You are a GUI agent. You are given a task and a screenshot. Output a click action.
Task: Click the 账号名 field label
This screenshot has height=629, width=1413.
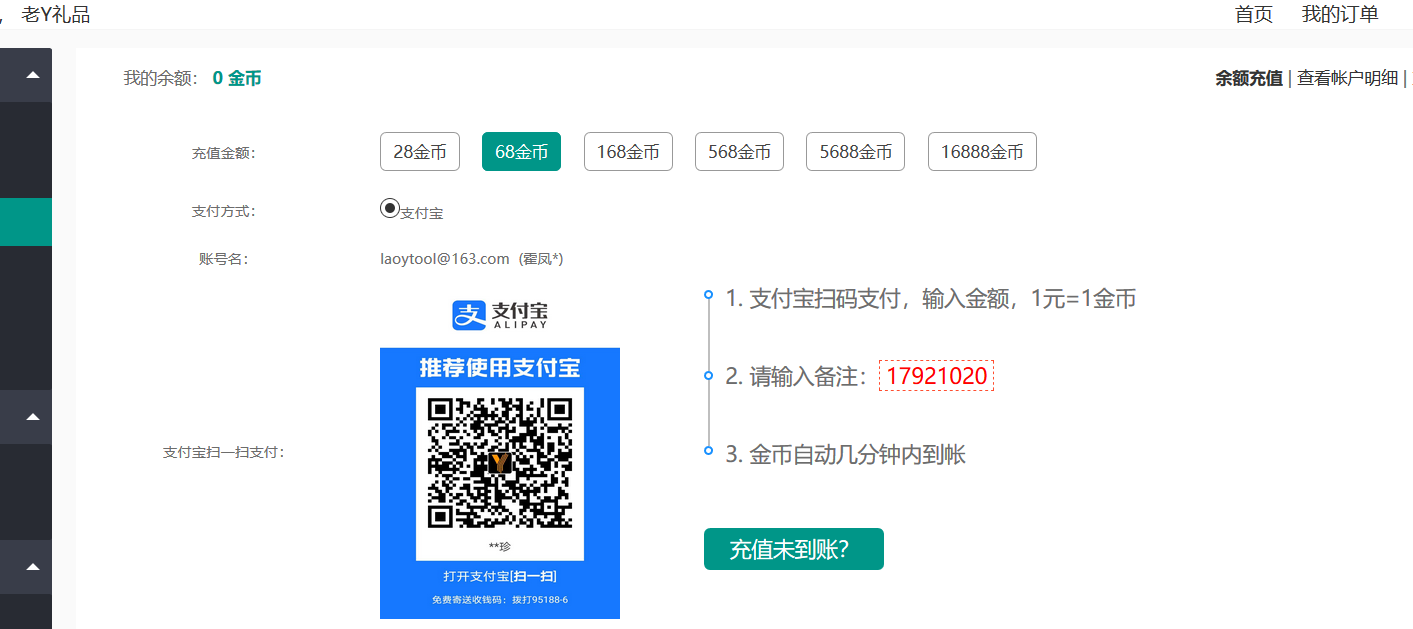click(x=224, y=260)
